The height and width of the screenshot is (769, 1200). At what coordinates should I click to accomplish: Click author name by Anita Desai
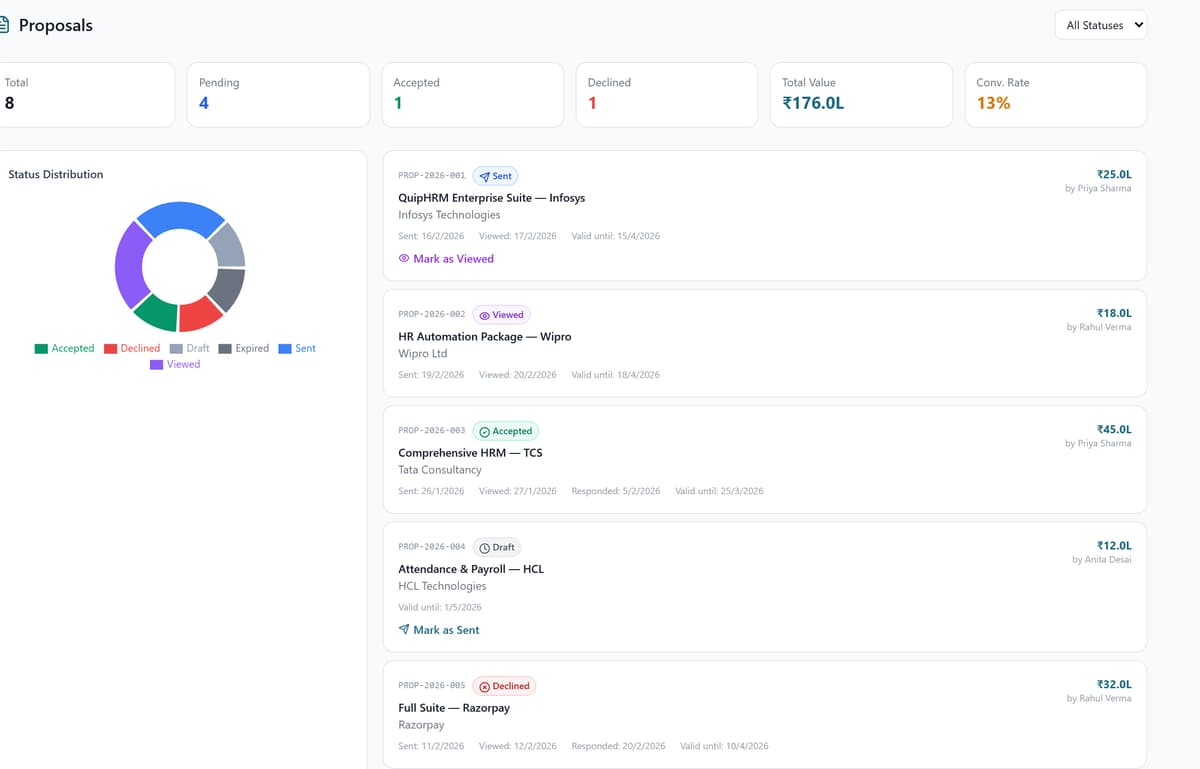tap(1102, 560)
